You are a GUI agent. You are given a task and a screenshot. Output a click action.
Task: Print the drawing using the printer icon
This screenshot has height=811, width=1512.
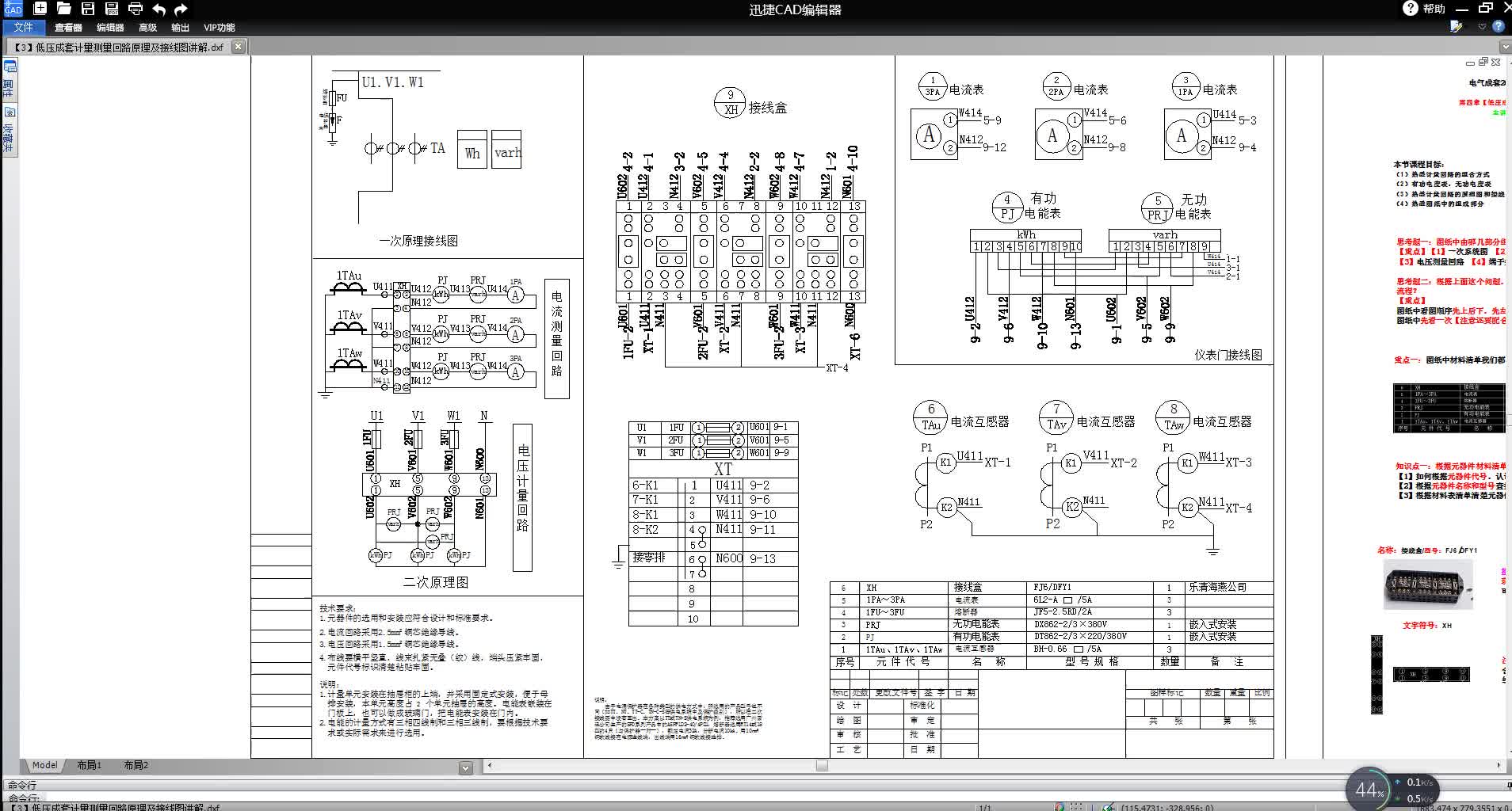136,9
